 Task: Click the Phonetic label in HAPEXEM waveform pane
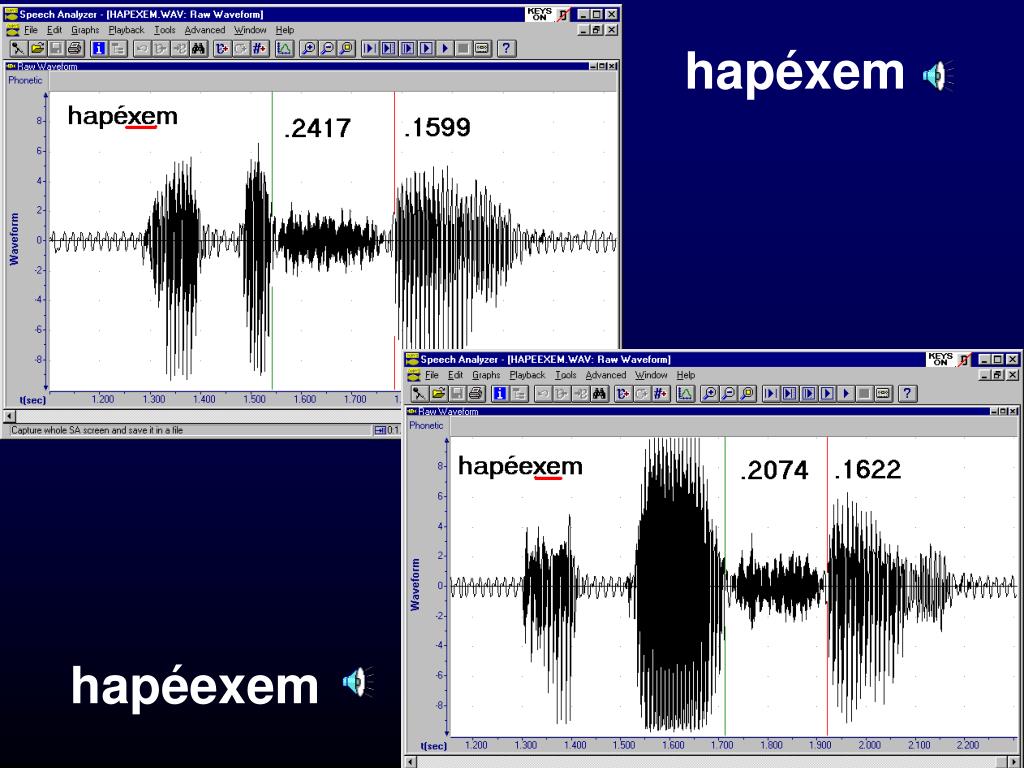(25, 80)
